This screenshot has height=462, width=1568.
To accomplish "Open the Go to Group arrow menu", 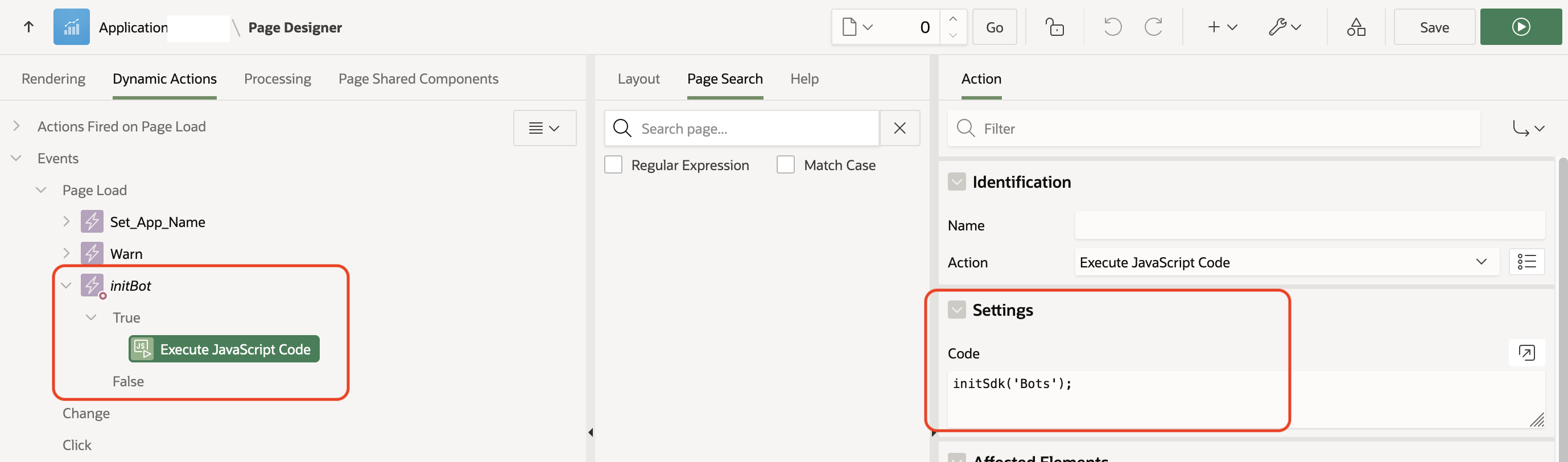I will [1528, 129].
